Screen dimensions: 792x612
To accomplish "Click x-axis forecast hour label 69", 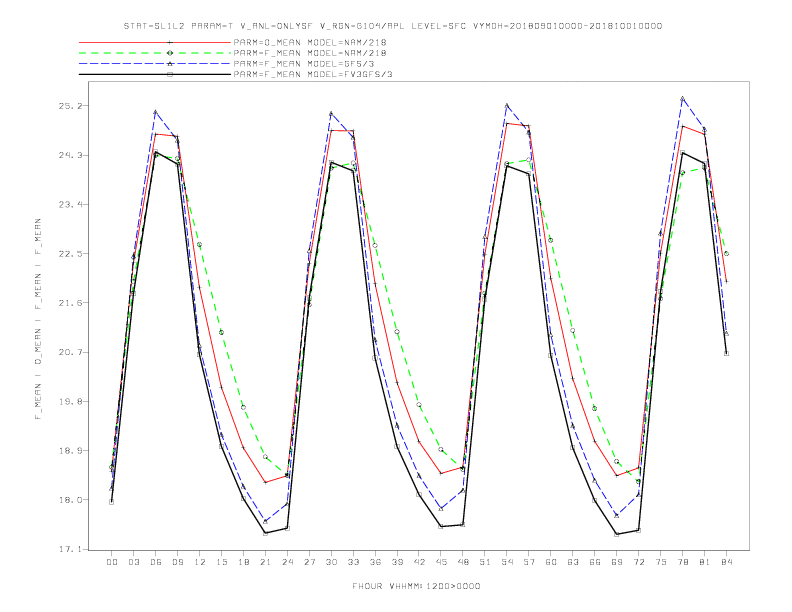I will click(617, 562).
